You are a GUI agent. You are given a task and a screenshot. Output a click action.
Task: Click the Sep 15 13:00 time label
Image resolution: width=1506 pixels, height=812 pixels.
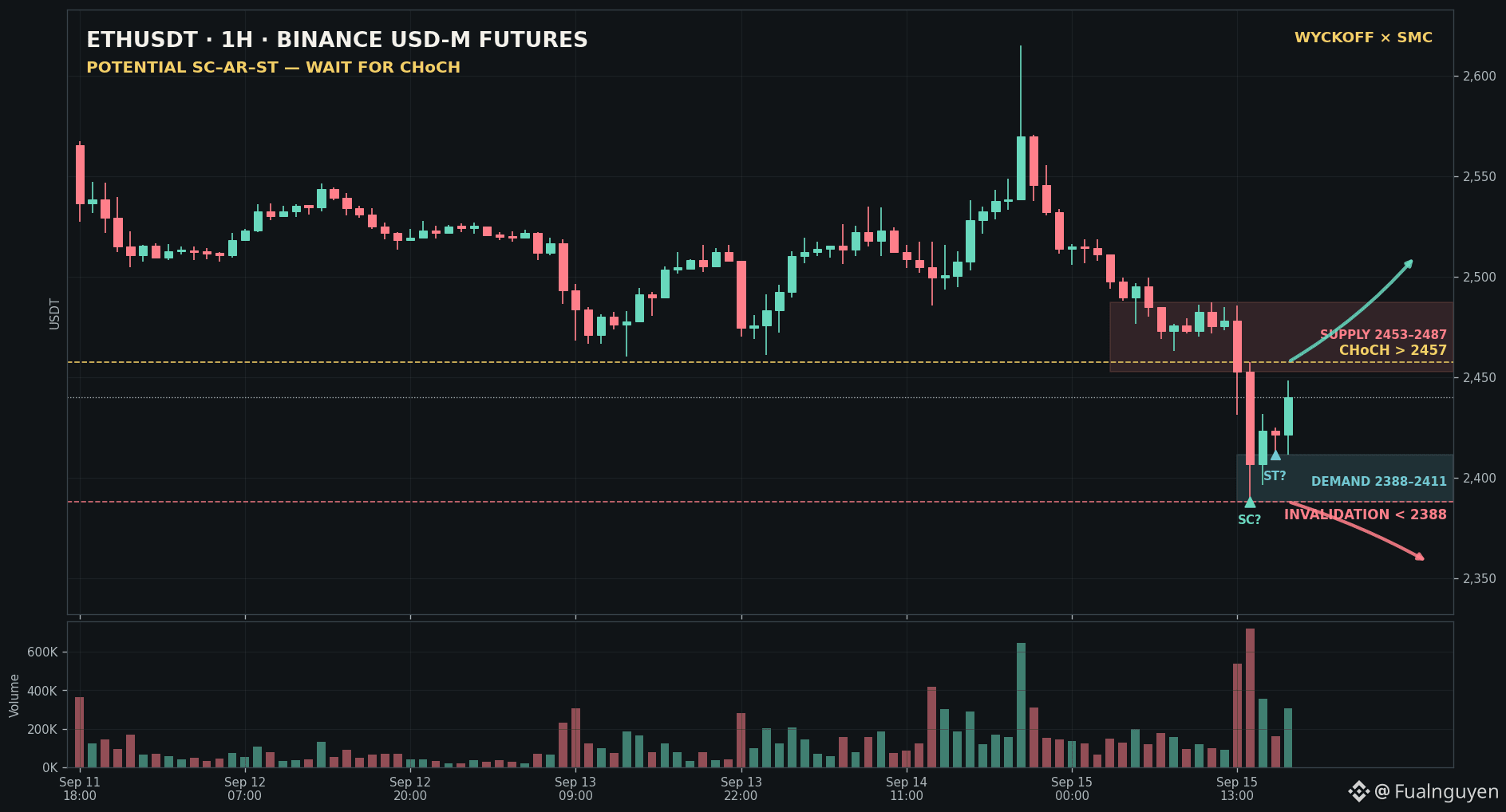click(1237, 789)
